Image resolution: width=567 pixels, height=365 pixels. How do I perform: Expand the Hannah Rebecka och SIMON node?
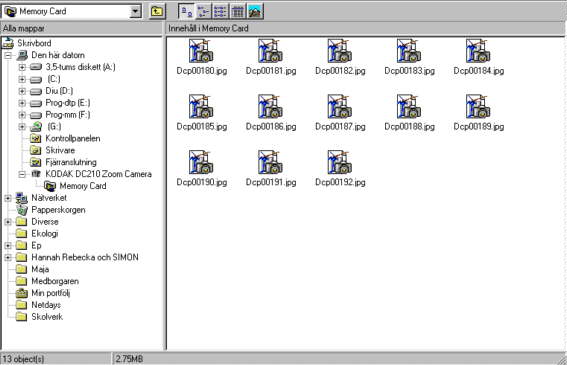click(x=8, y=258)
